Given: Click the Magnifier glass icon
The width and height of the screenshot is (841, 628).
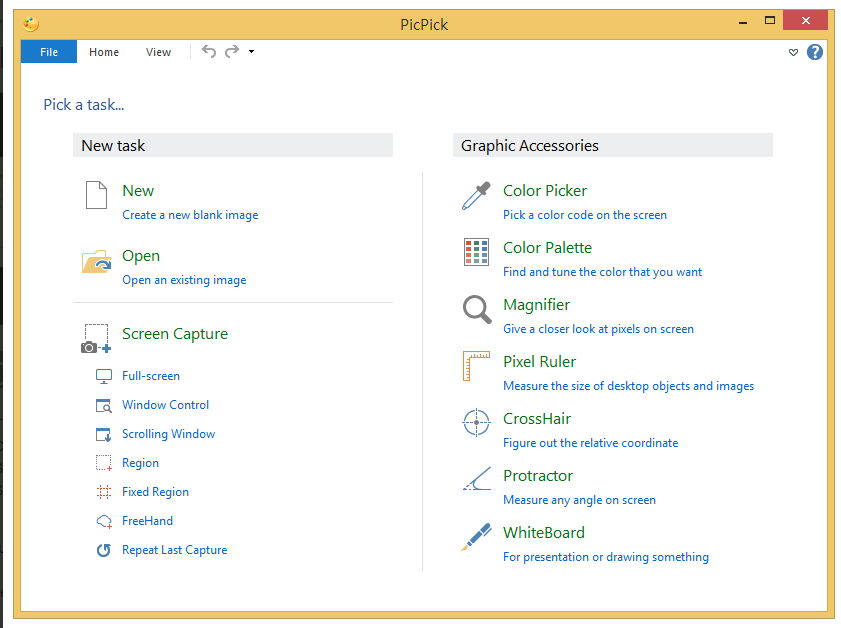Looking at the screenshot, I should pyautogui.click(x=477, y=309).
